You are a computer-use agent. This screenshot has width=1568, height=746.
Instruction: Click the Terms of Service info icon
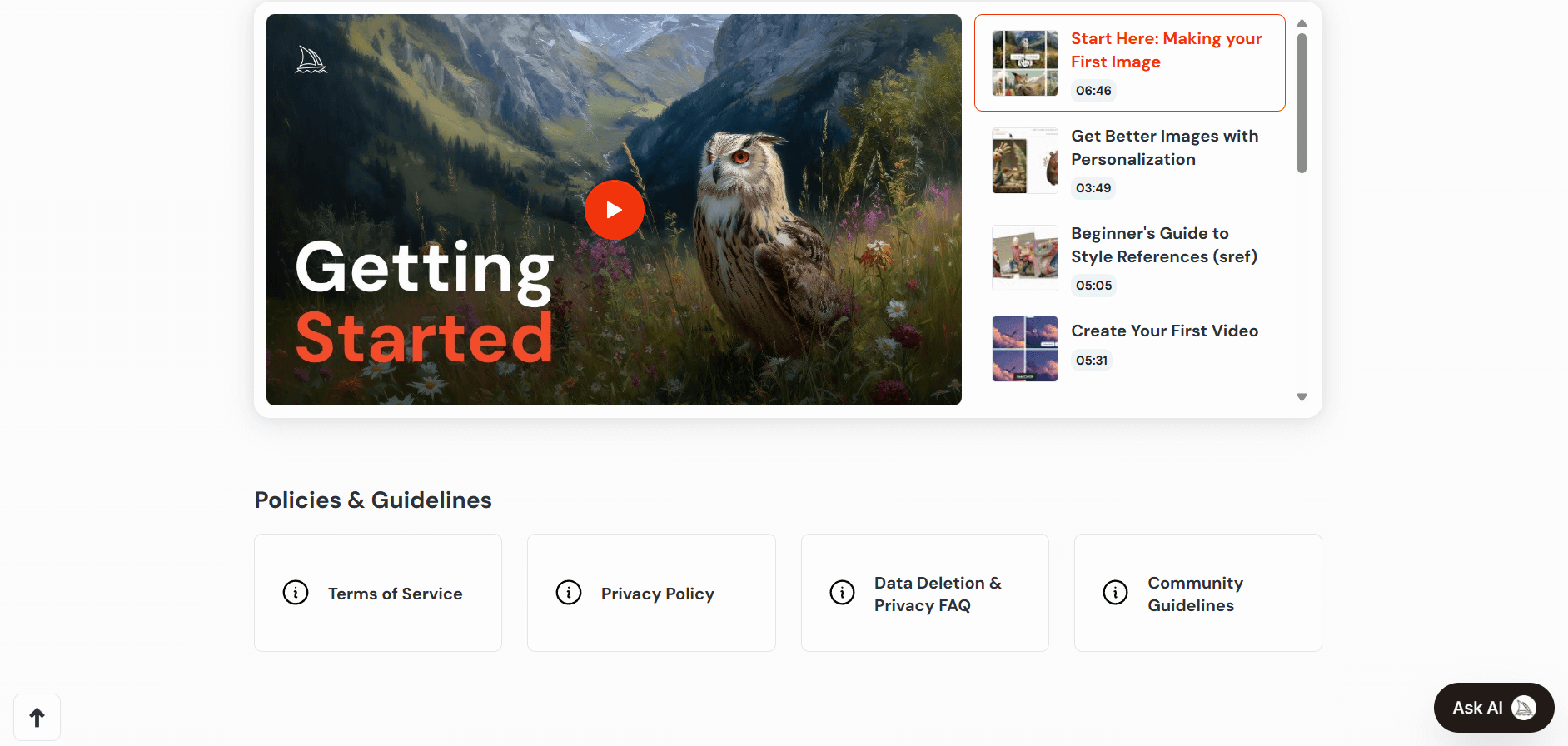[x=296, y=593]
